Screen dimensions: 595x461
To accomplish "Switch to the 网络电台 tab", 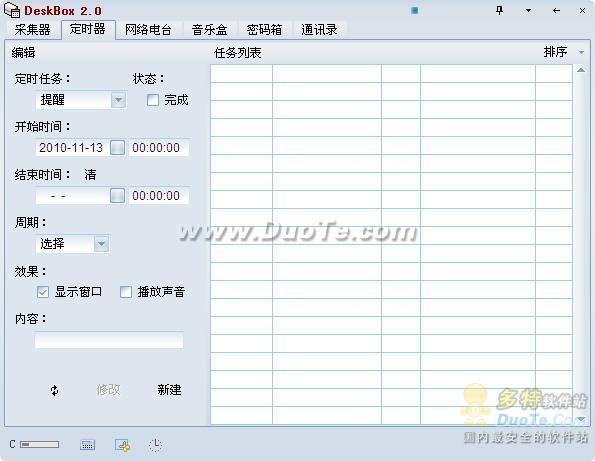I will (148, 30).
